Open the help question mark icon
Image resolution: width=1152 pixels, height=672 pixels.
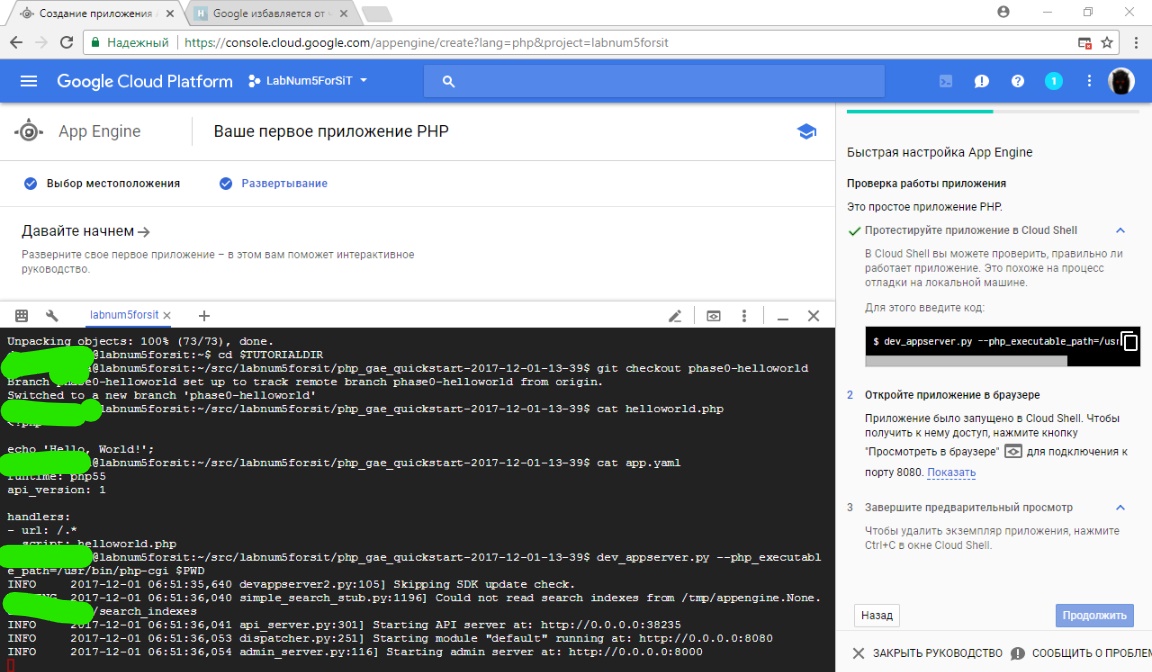[1018, 81]
